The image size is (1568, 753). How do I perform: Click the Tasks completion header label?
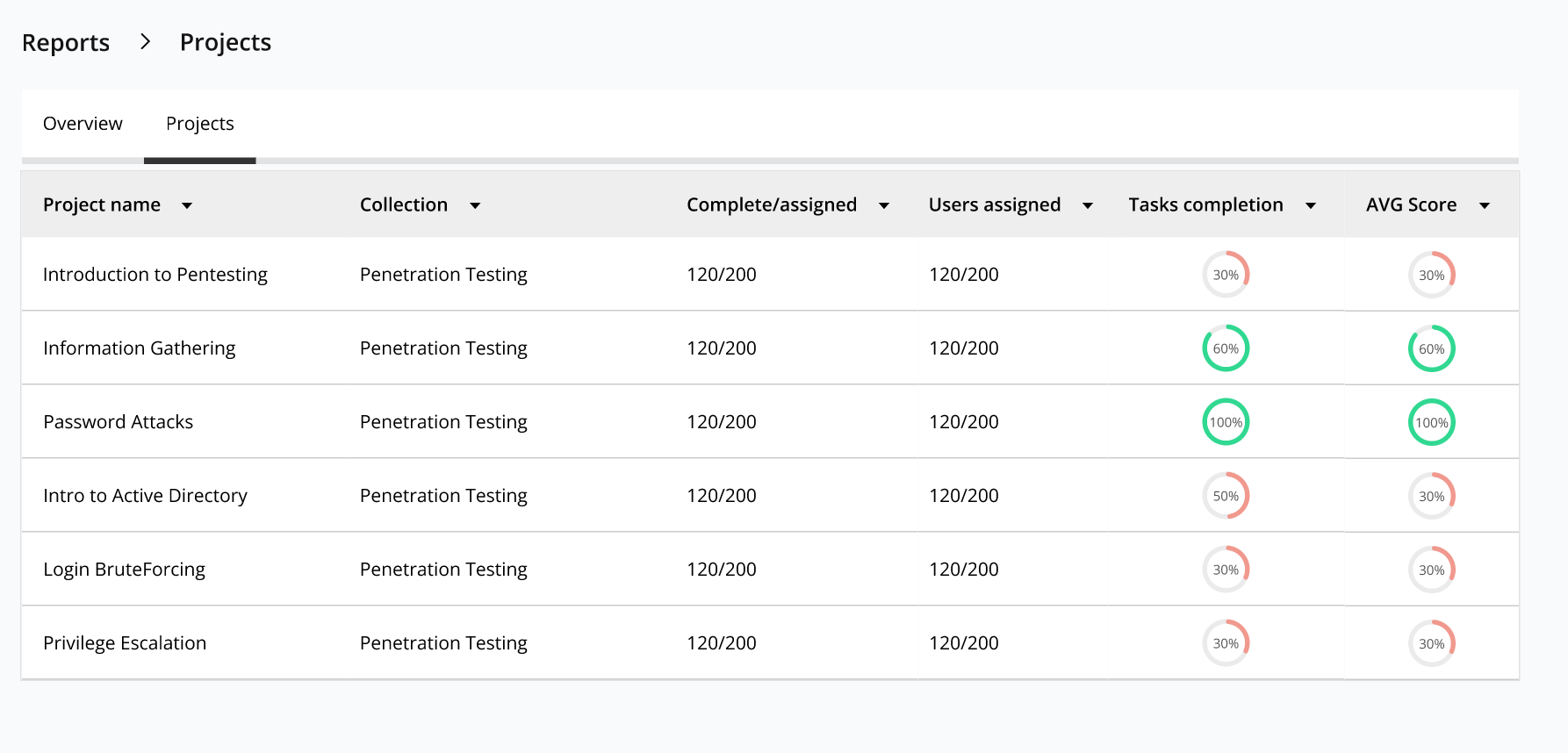click(1206, 204)
